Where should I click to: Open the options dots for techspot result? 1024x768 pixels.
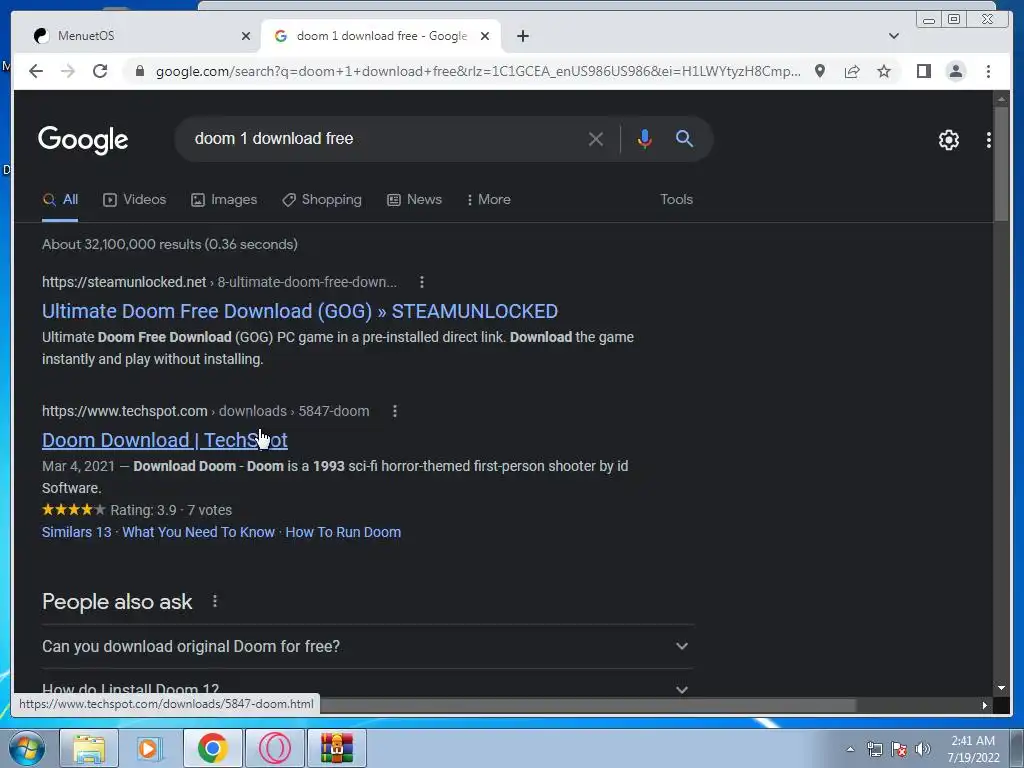[394, 411]
